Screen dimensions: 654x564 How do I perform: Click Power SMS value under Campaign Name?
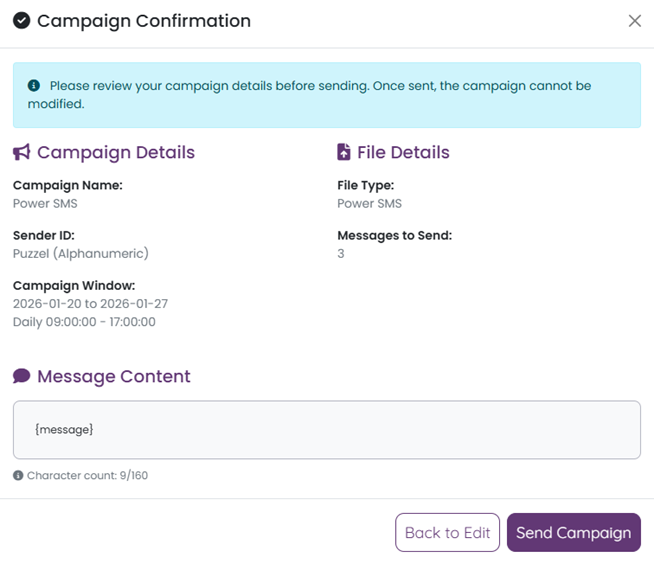[45, 204]
